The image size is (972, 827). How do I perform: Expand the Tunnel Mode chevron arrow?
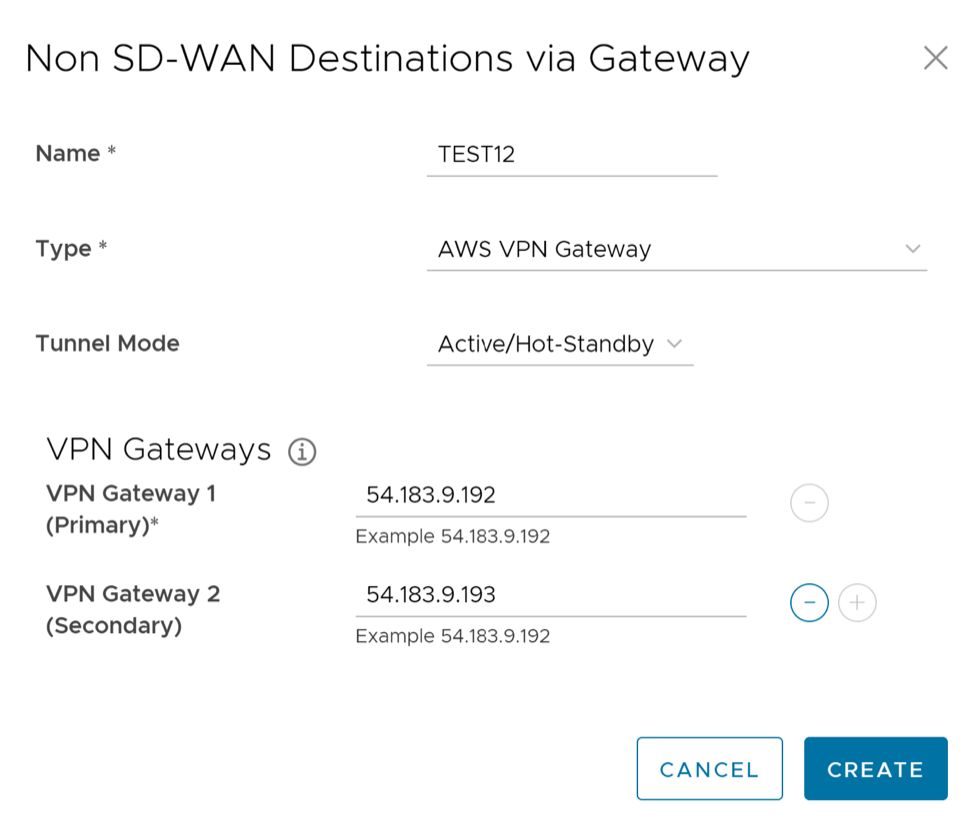(x=674, y=344)
